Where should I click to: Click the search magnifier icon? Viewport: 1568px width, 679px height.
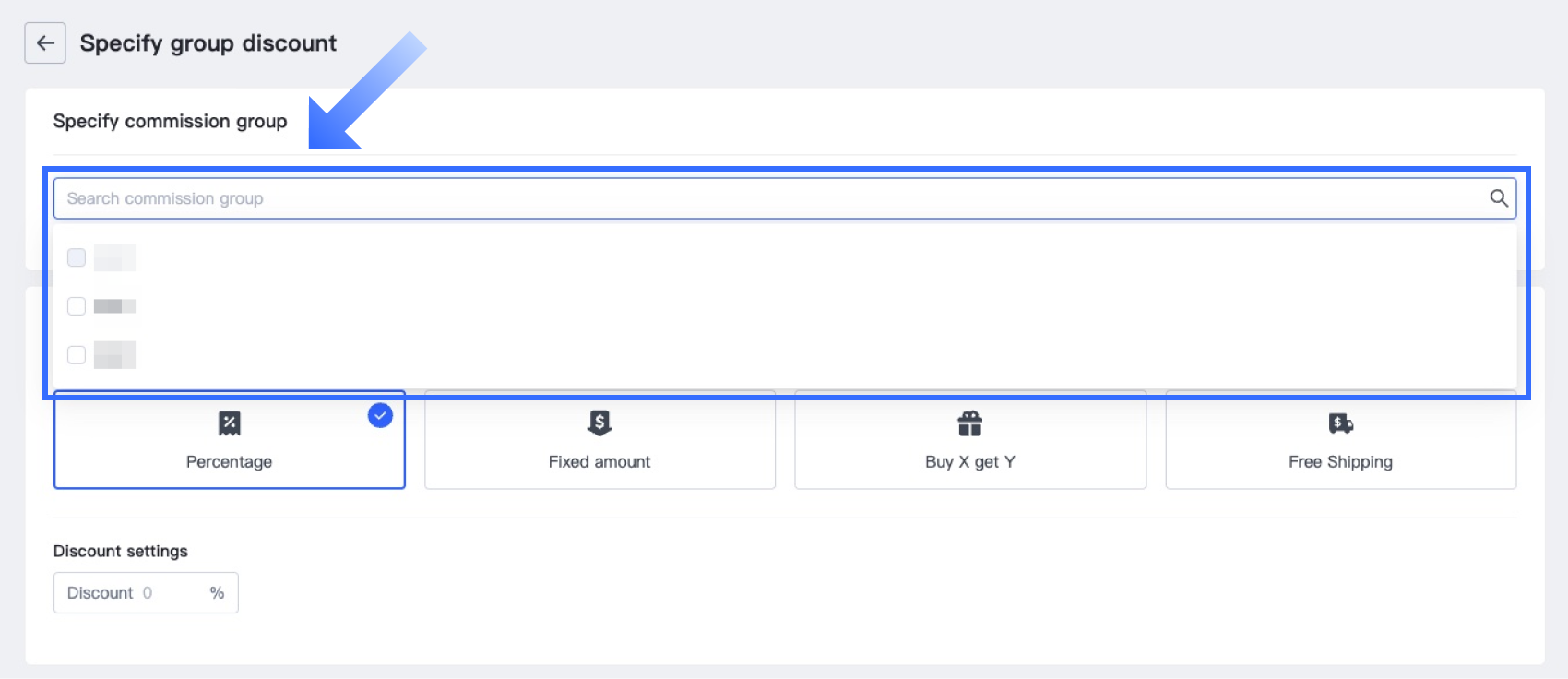tap(1499, 198)
